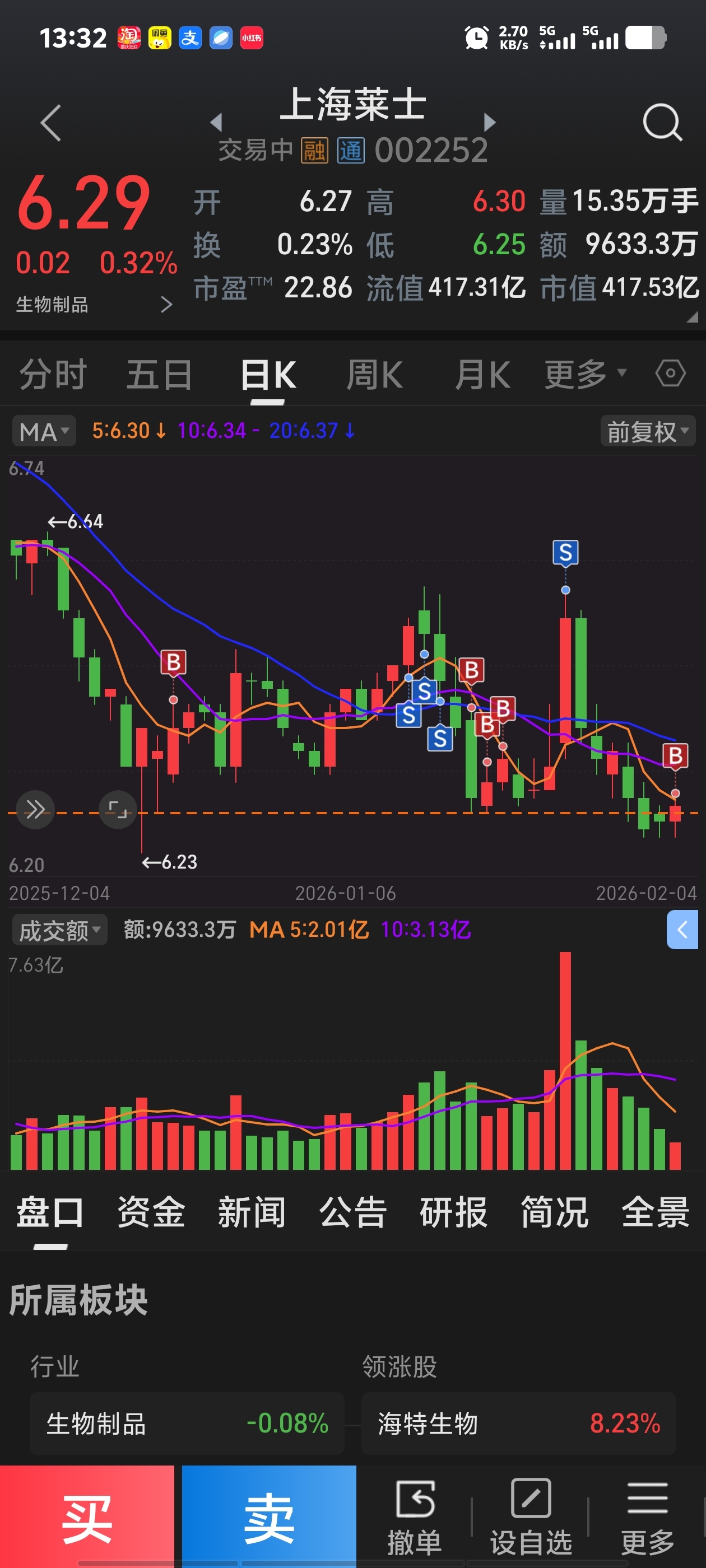Screen dimensions: 706x1568
Task: Switch to 分时 chart tab
Action: click(x=53, y=374)
